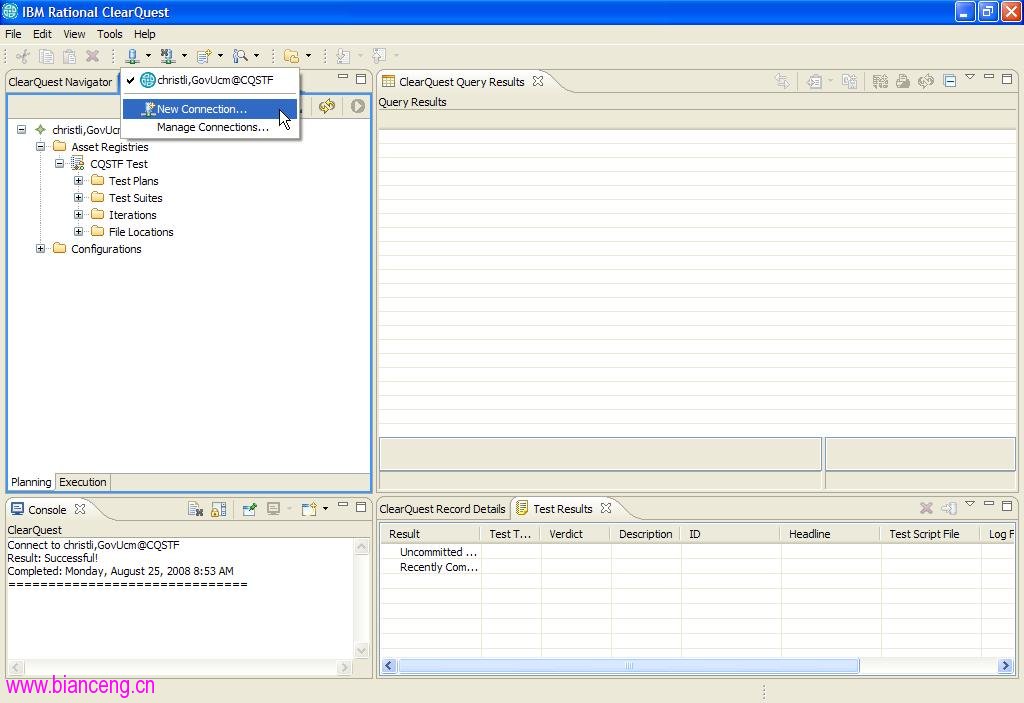Image resolution: width=1024 pixels, height=703 pixels.
Task: Click the Clear Console icon
Action: 195,509
